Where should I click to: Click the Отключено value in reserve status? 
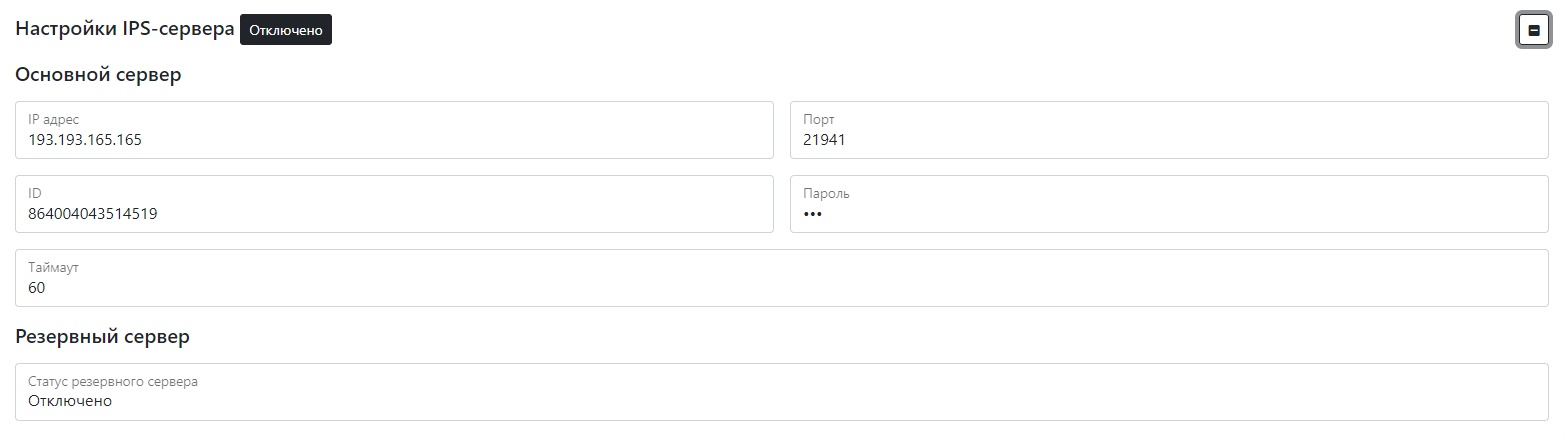click(x=70, y=401)
